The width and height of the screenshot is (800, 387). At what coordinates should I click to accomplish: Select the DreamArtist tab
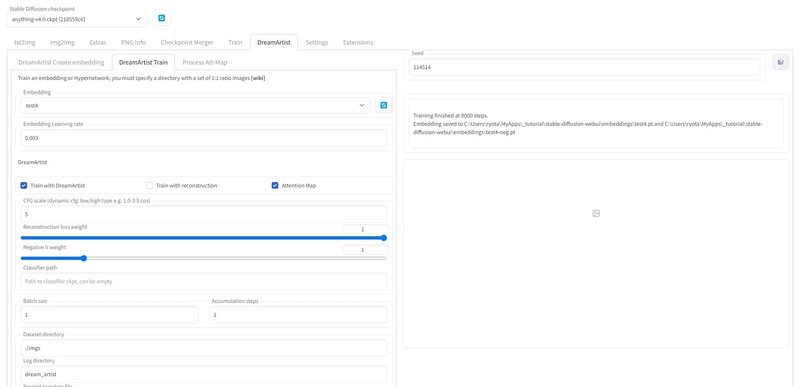pos(274,42)
